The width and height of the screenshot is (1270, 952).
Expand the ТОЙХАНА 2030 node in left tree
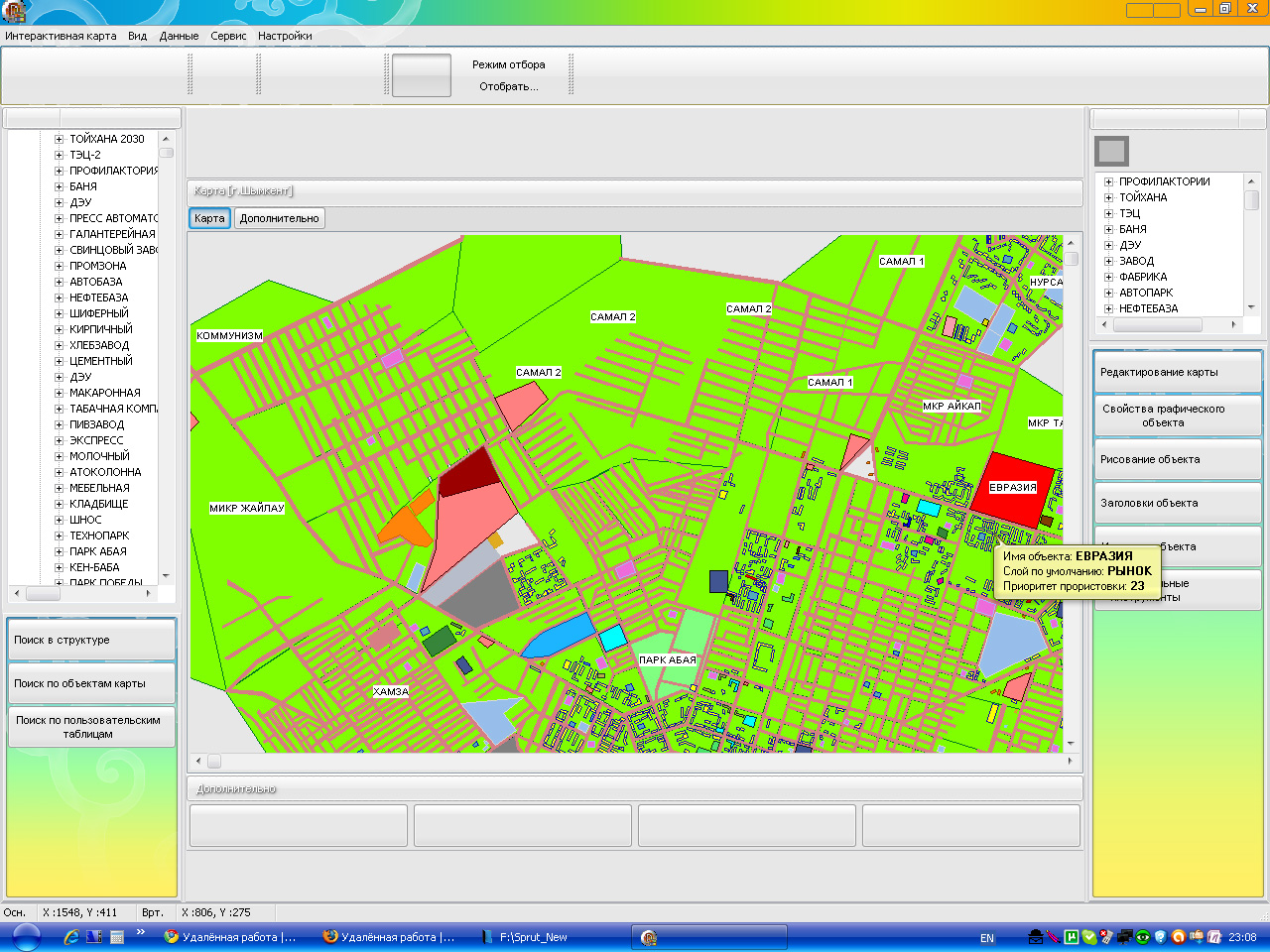coord(59,140)
